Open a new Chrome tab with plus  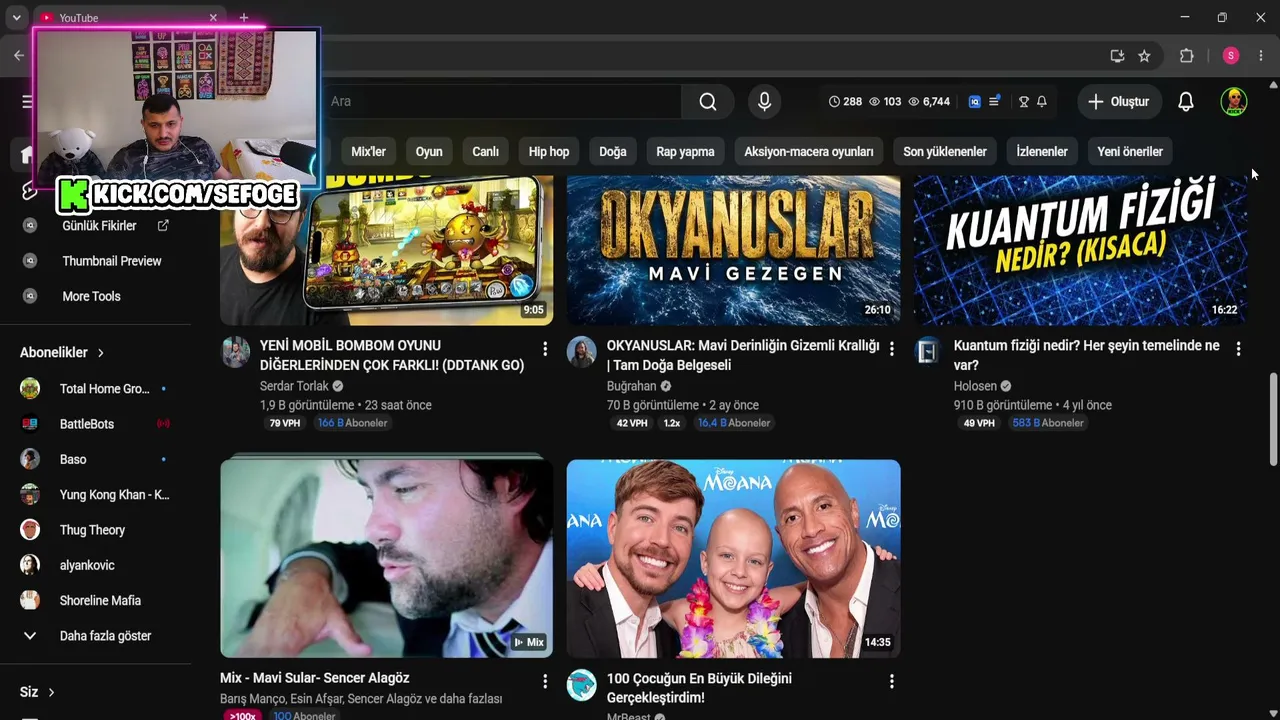click(x=243, y=18)
